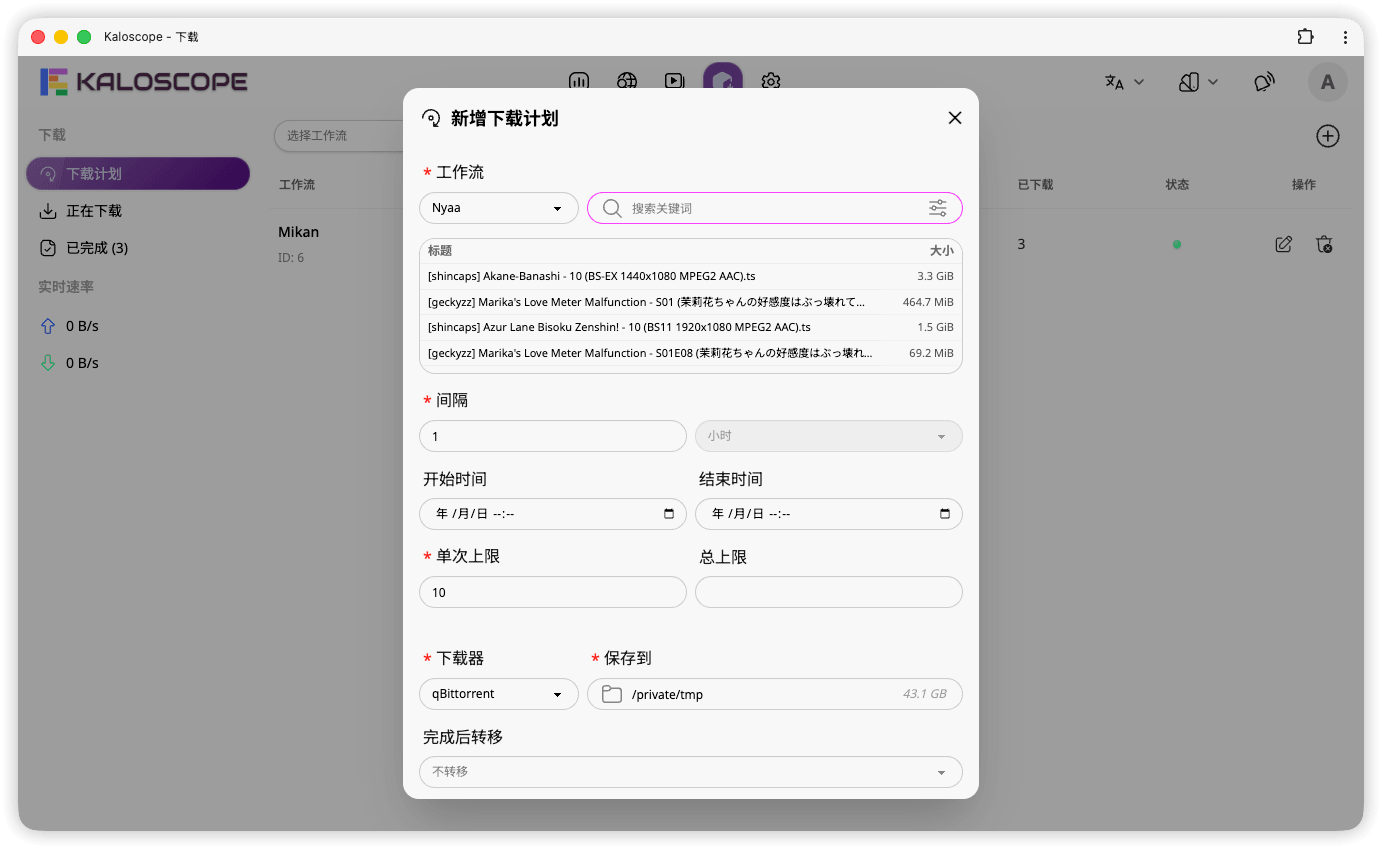This screenshot has width=1382, height=849.
Task: Open the media player top nav icon
Action: [x=675, y=82]
